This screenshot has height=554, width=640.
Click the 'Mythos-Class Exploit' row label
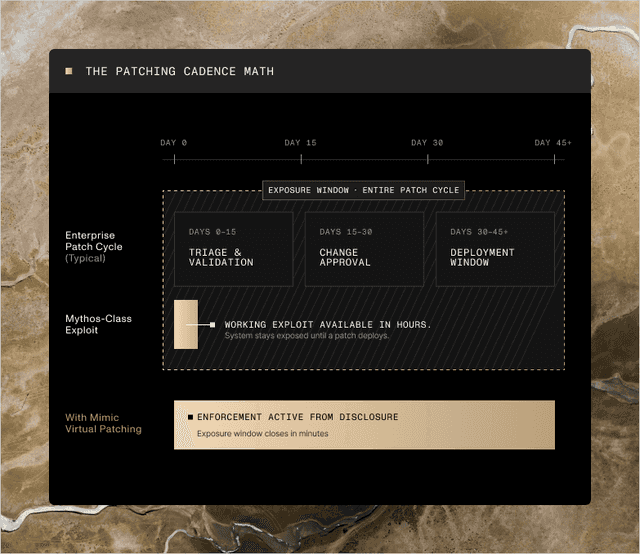click(98, 324)
